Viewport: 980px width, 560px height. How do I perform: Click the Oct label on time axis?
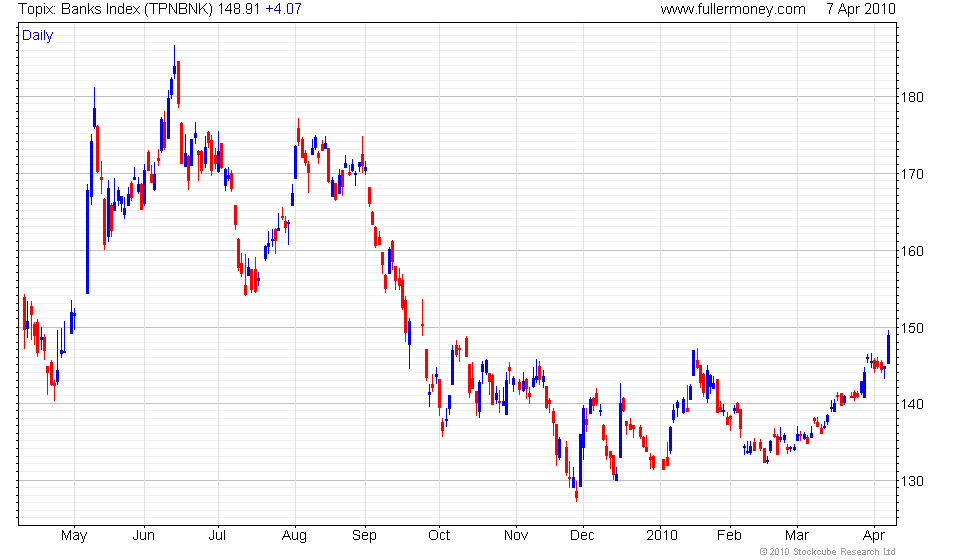439,536
